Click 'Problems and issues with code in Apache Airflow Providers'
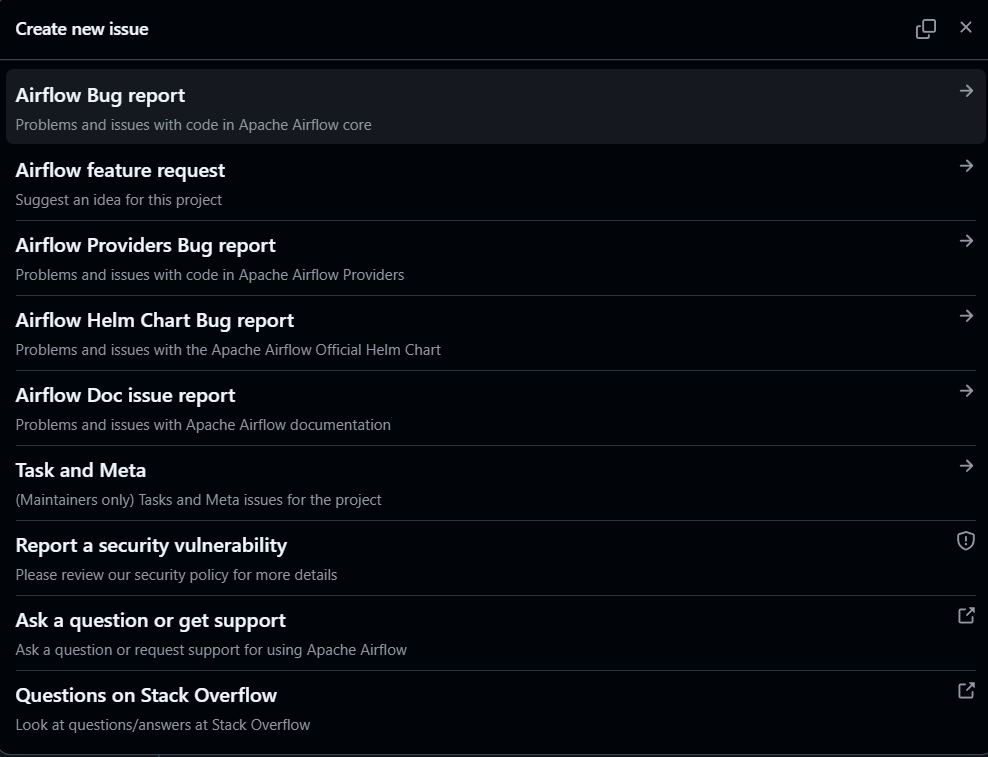The width and height of the screenshot is (988, 757). pos(210,275)
